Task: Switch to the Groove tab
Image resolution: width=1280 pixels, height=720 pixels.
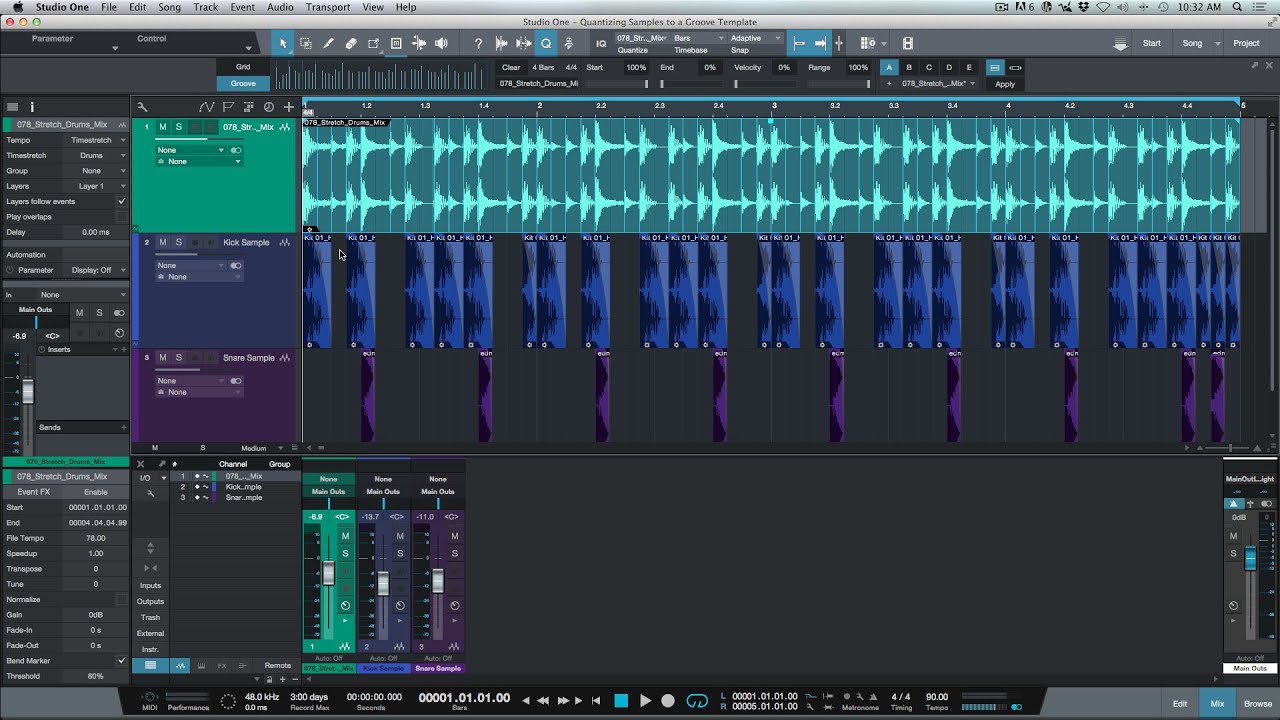Action: pos(243,83)
